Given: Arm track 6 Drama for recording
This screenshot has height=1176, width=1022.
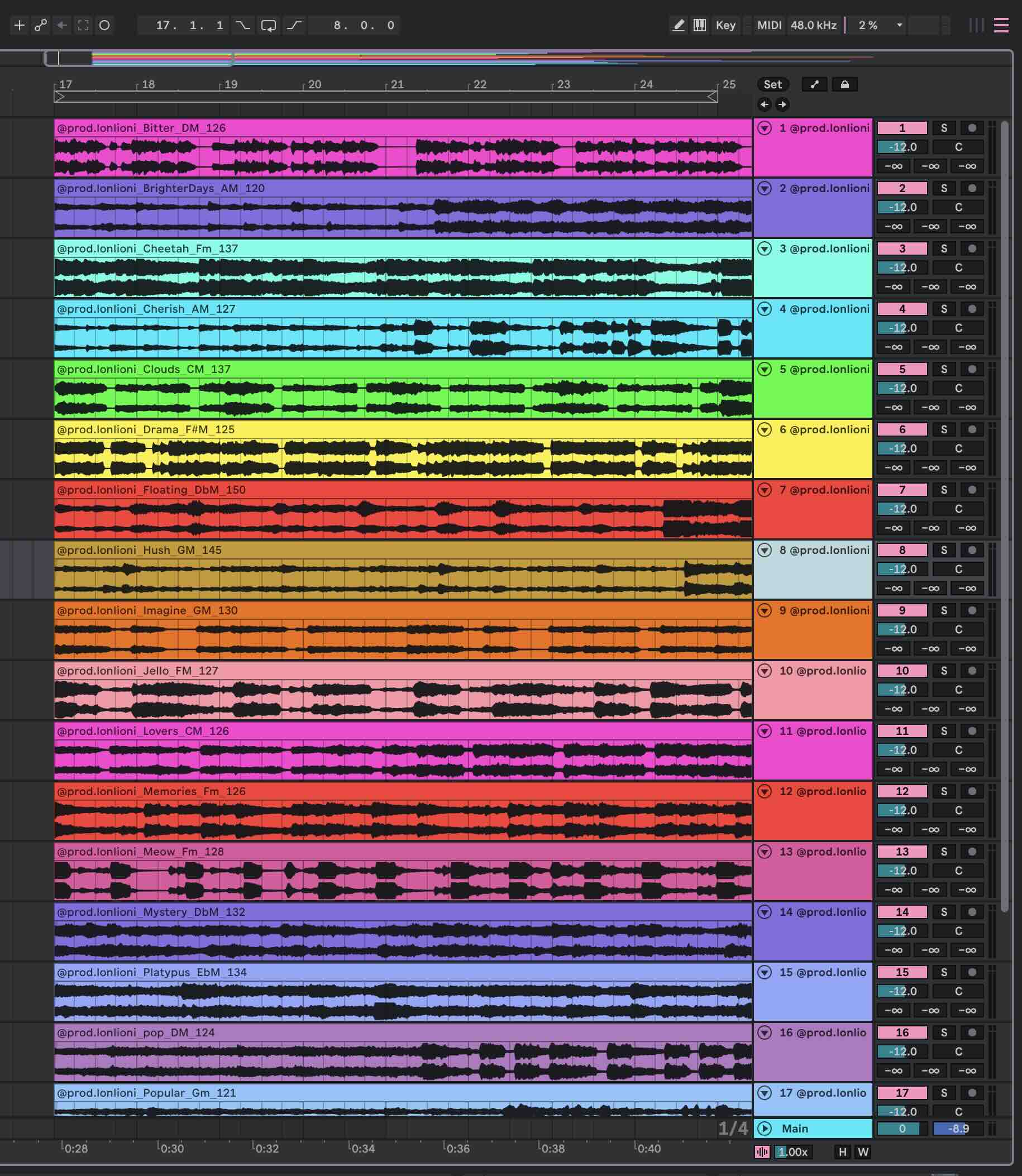Looking at the screenshot, I should (x=972, y=429).
